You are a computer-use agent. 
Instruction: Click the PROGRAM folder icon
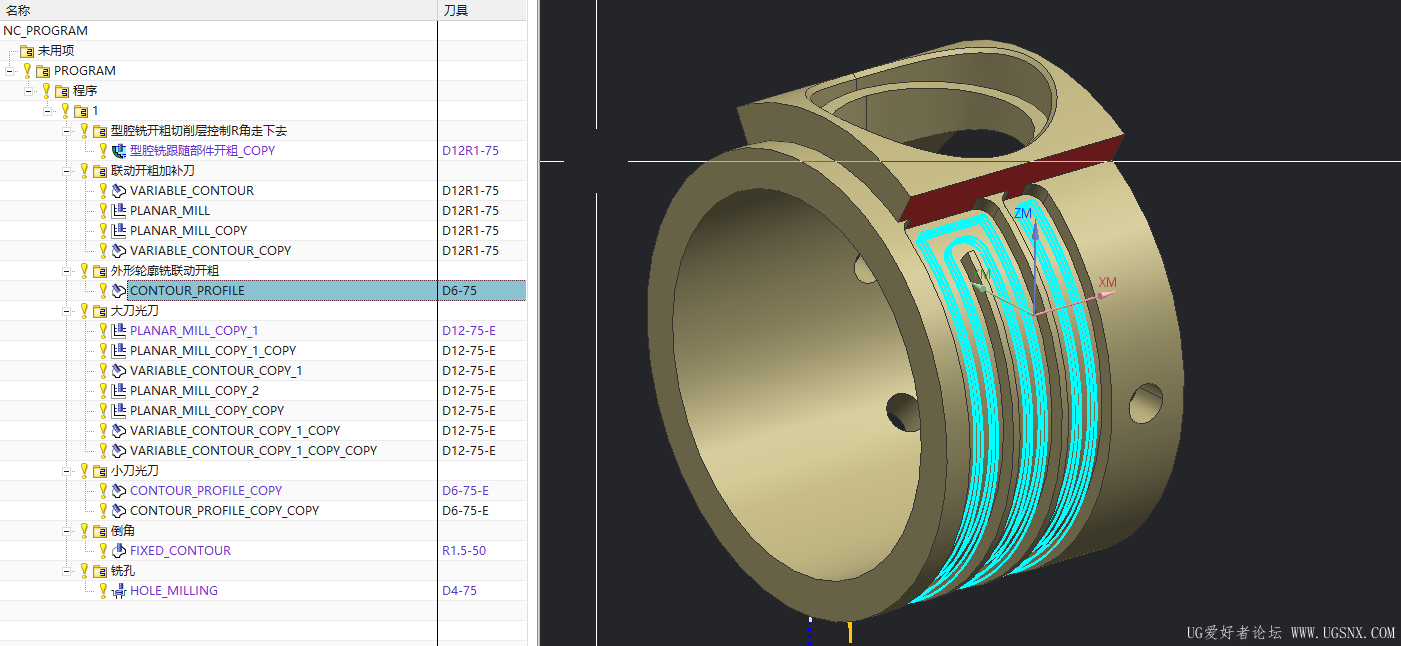click(x=43, y=71)
